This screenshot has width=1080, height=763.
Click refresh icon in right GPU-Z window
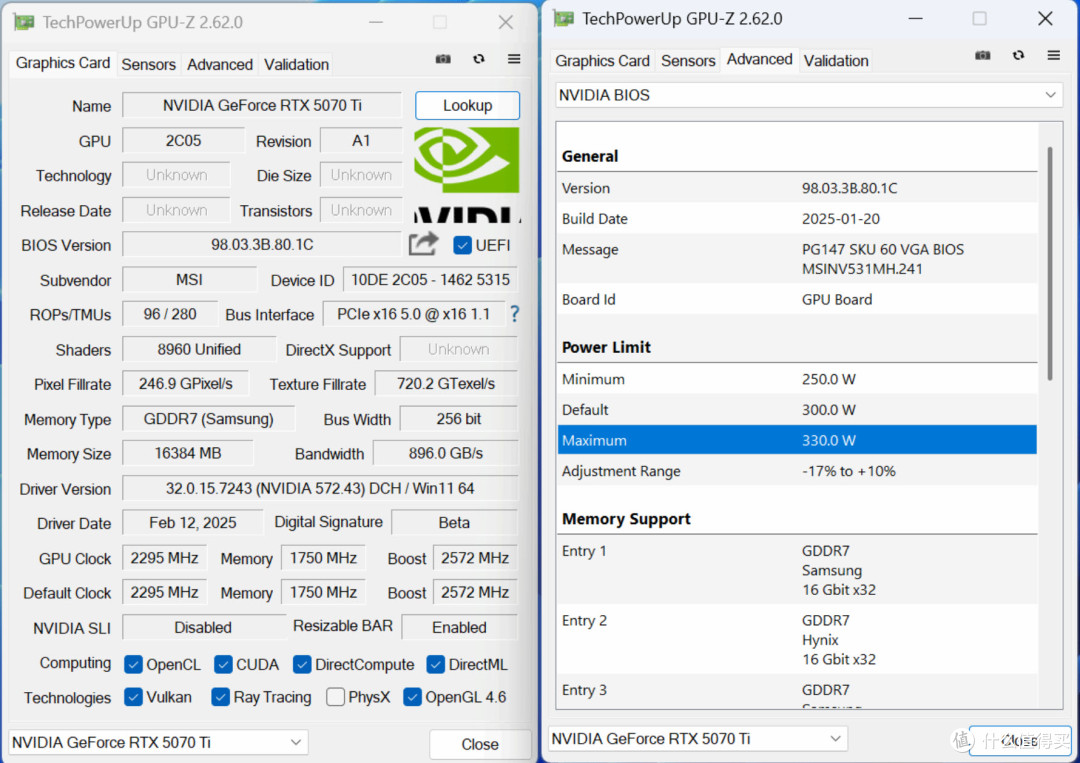click(1018, 55)
